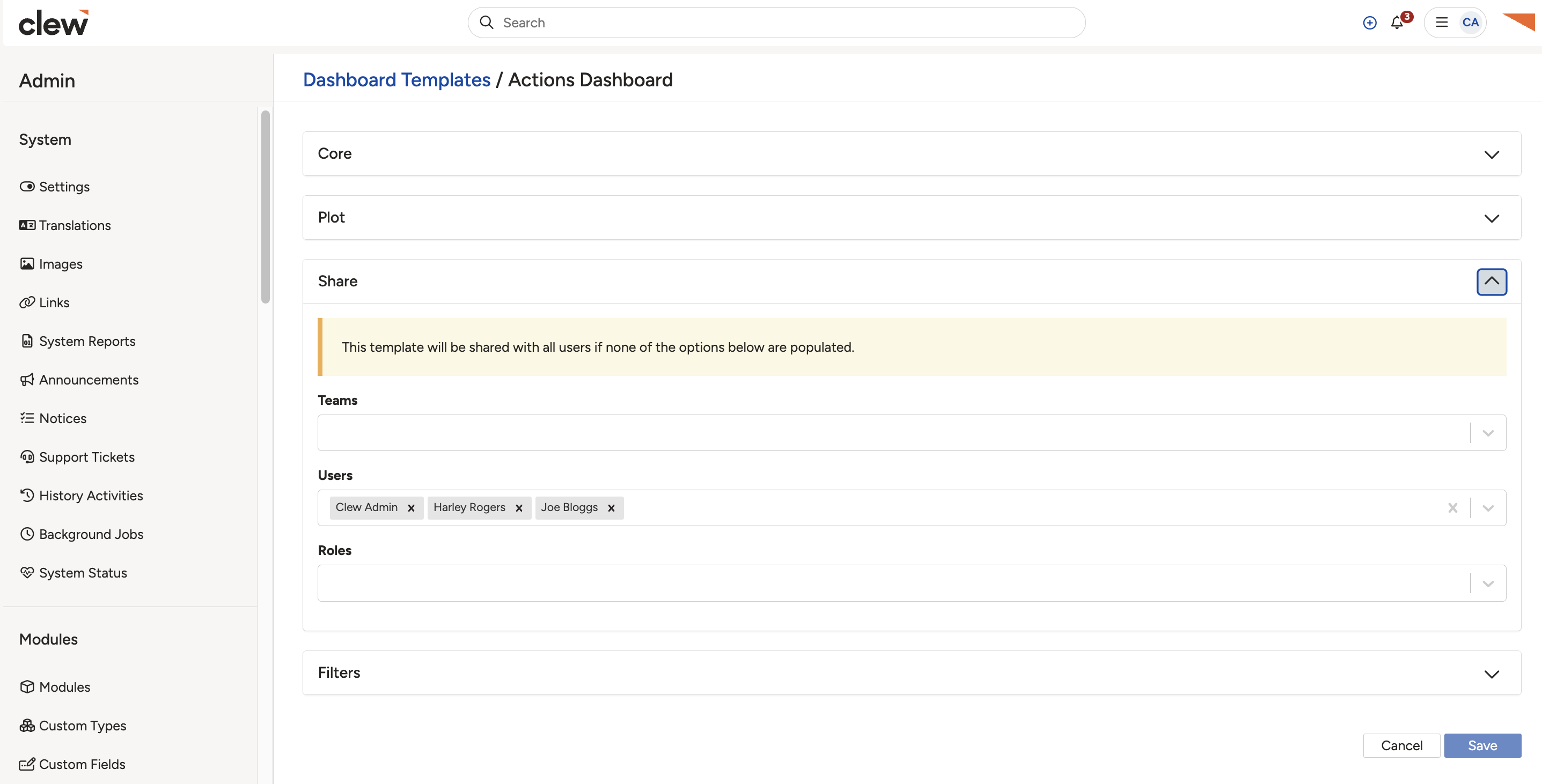Open Images in the sidebar
Image resolution: width=1542 pixels, height=784 pixels.
[51, 264]
